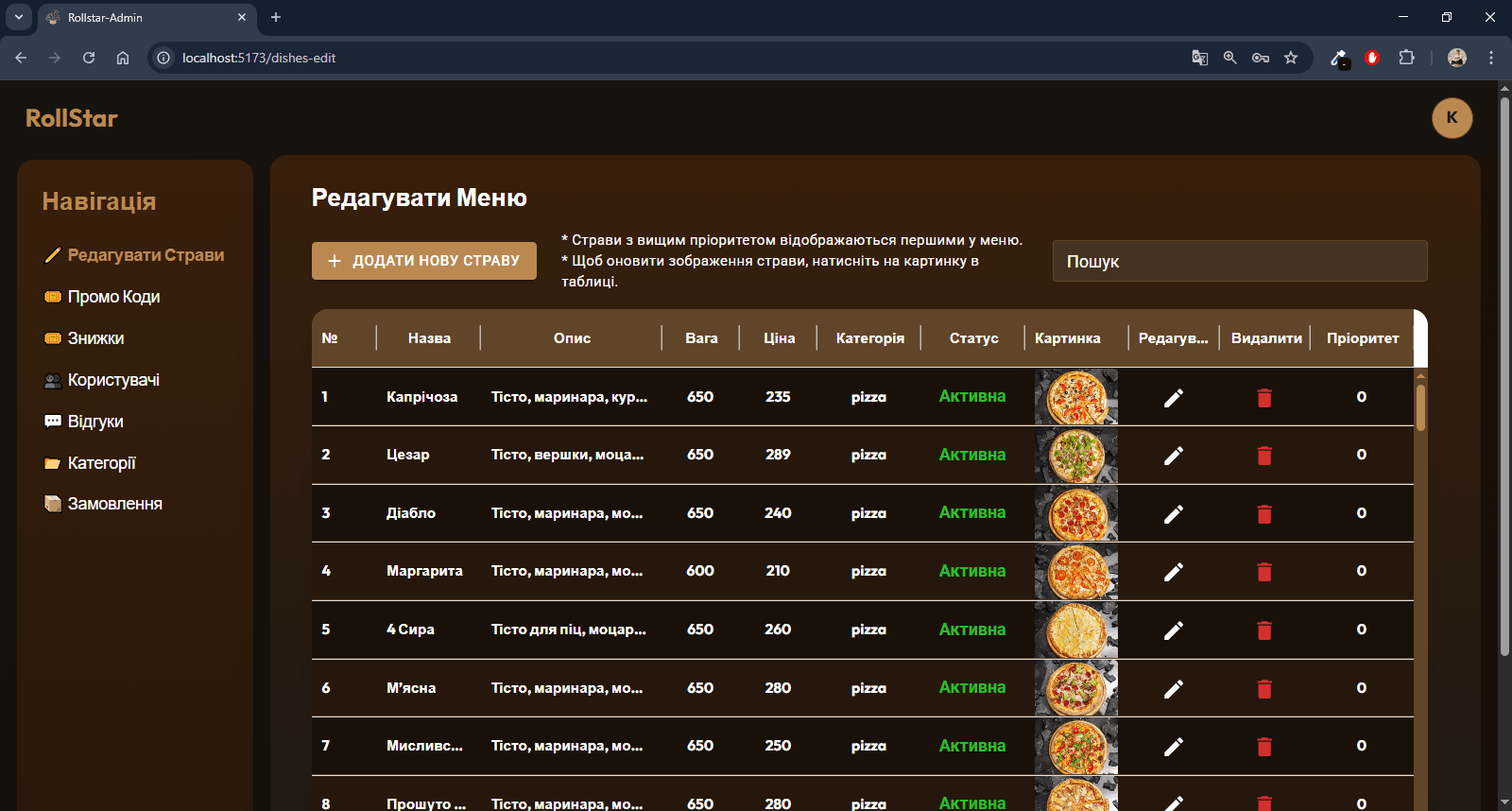1512x811 pixels.
Task: Delete the Капрічоза dish via trash icon
Action: tap(1264, 398)
